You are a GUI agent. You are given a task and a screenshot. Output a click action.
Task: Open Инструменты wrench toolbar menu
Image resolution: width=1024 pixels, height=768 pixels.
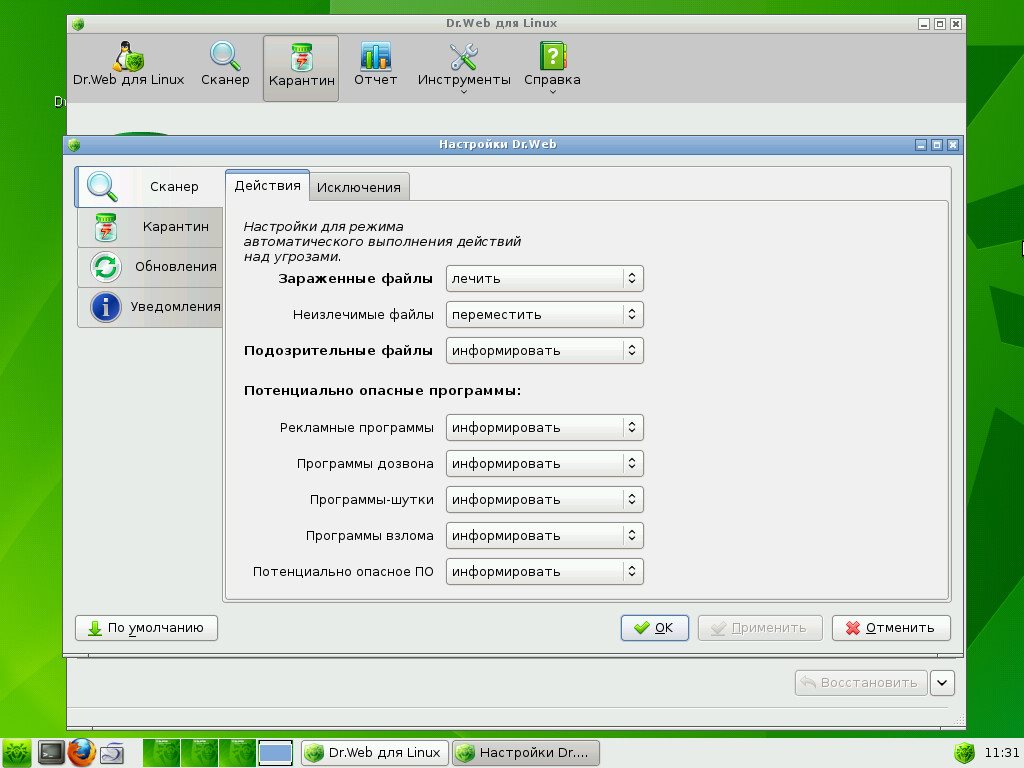pos(464,67)
